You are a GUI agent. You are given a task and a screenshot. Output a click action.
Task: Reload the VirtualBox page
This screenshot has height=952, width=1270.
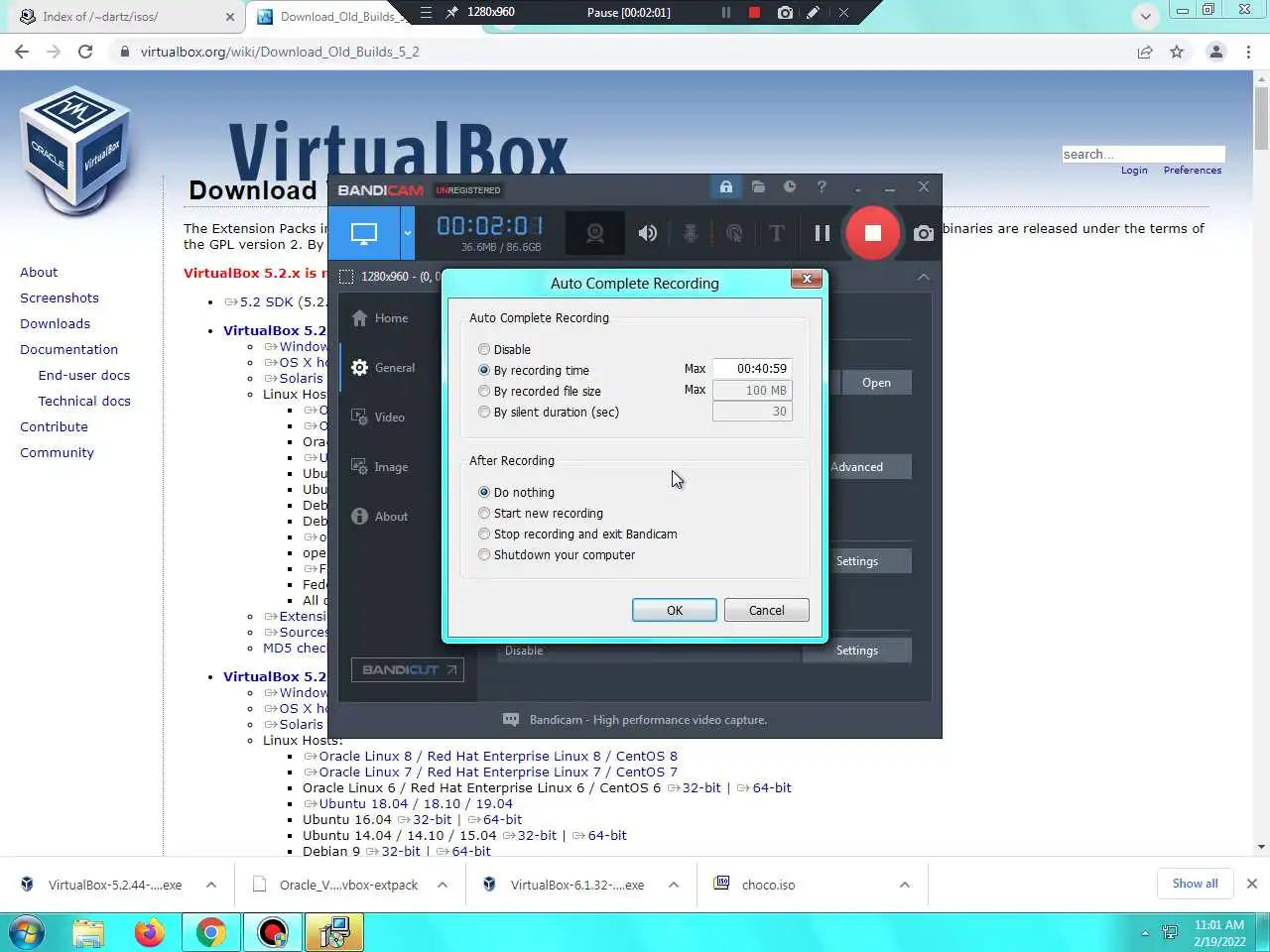pos(85,52)
